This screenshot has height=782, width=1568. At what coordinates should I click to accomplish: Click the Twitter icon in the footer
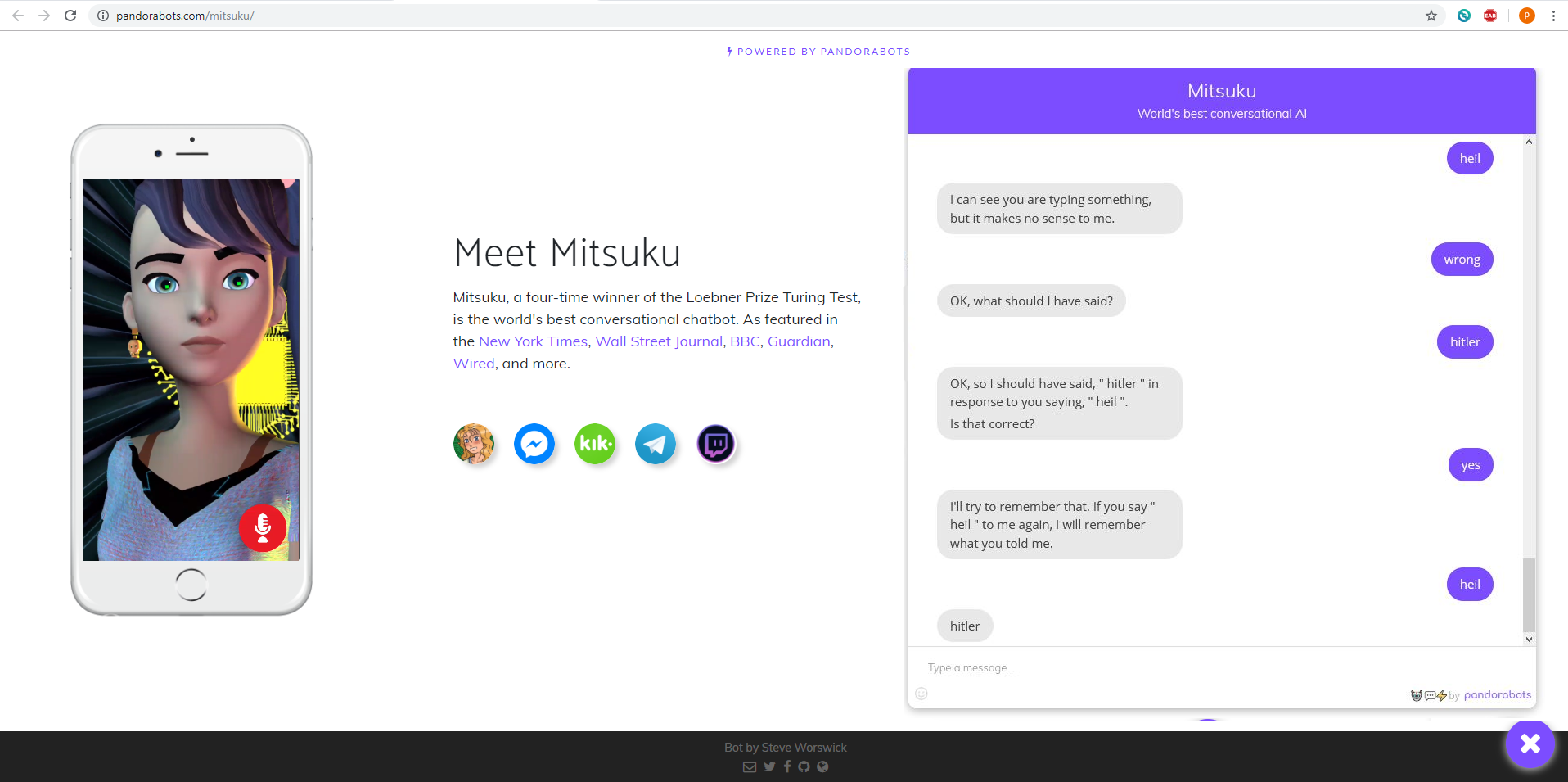[x=769, y=766]
